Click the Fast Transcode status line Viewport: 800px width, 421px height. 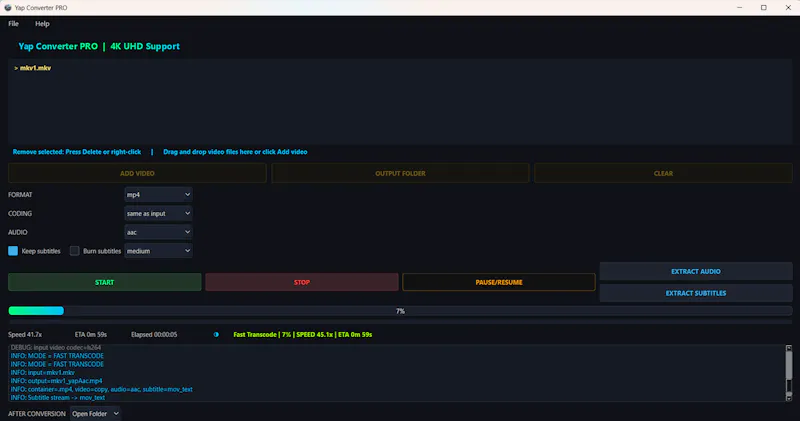(x=303, y=335)
